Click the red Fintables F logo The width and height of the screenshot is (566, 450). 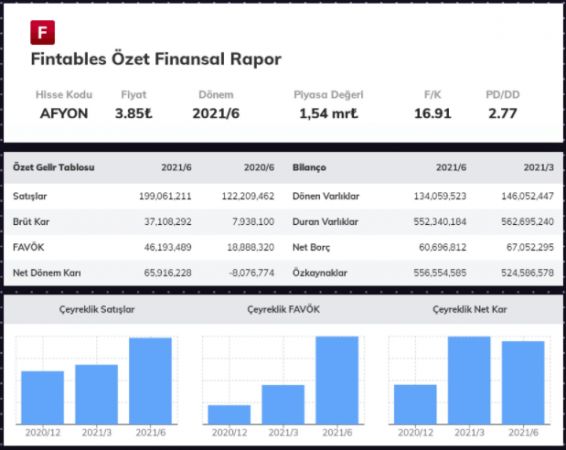(43, 32)
